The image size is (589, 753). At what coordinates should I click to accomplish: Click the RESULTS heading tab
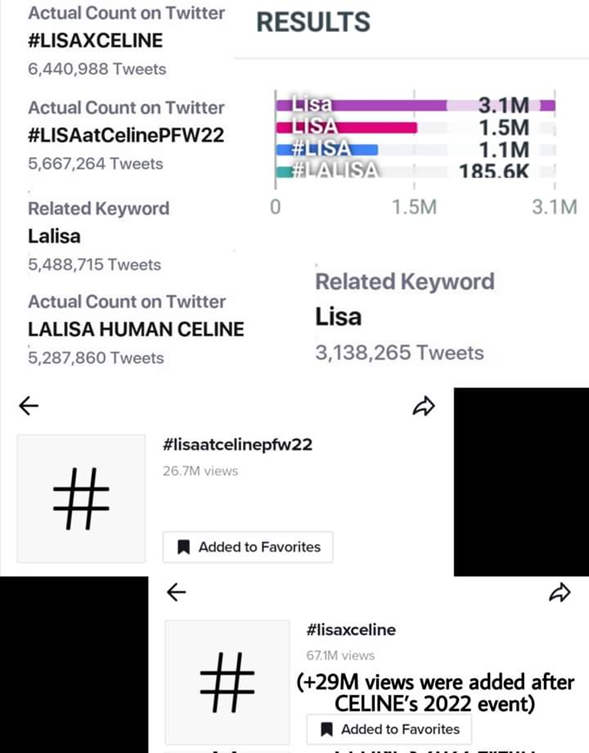click(x=313, y=22)
